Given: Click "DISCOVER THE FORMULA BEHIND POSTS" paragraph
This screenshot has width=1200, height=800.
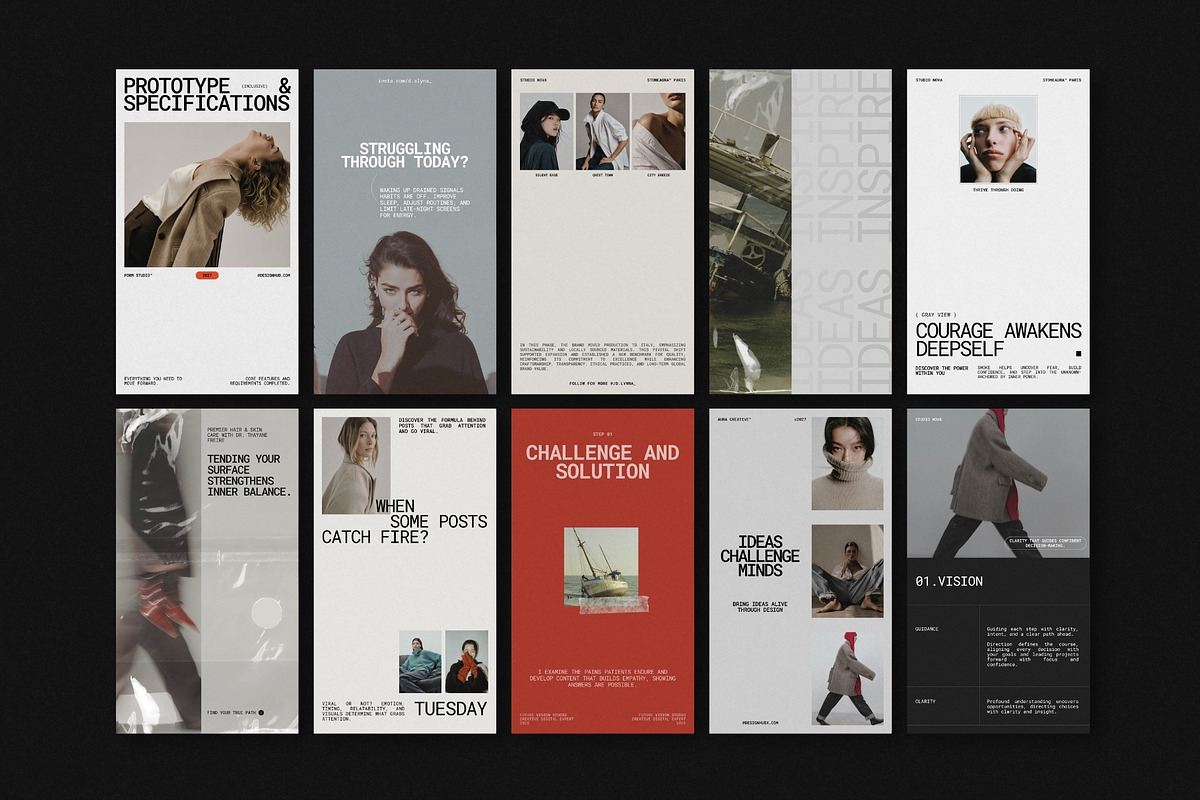Looking at the screenshot, I should click(442, 427).
